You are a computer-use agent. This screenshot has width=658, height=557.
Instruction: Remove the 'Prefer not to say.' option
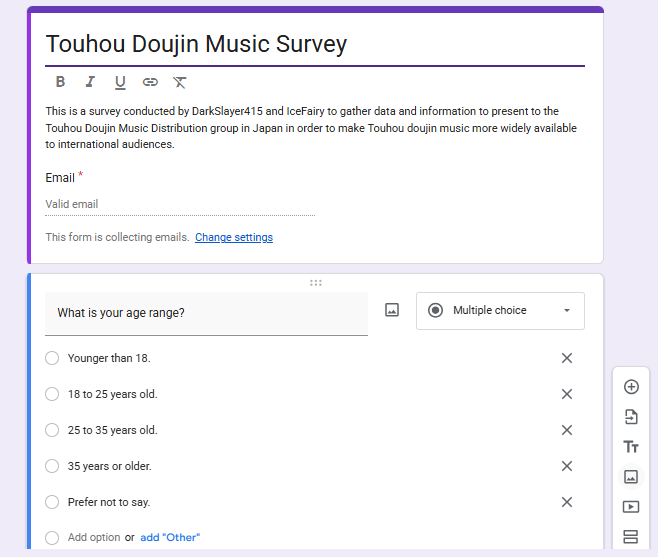point(567,502)
